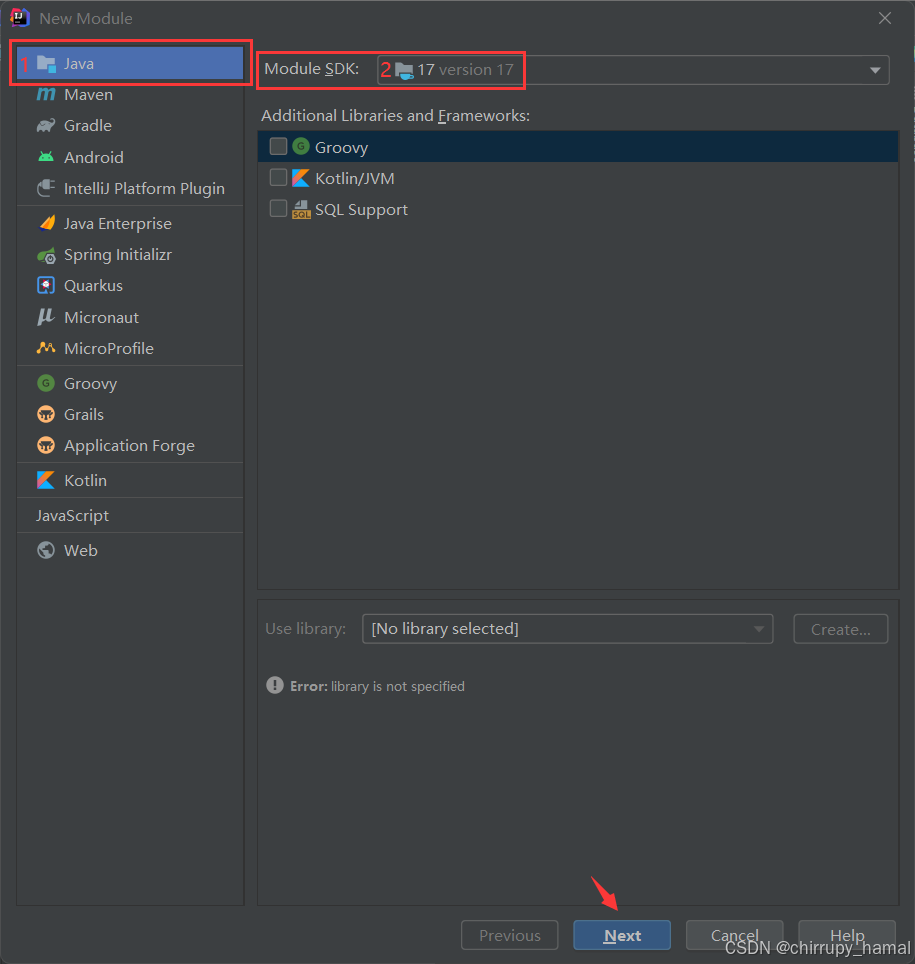Open the Use library combo box
Image resolution: width=915 pixels, height=964 pixels.
pos(568,629)
